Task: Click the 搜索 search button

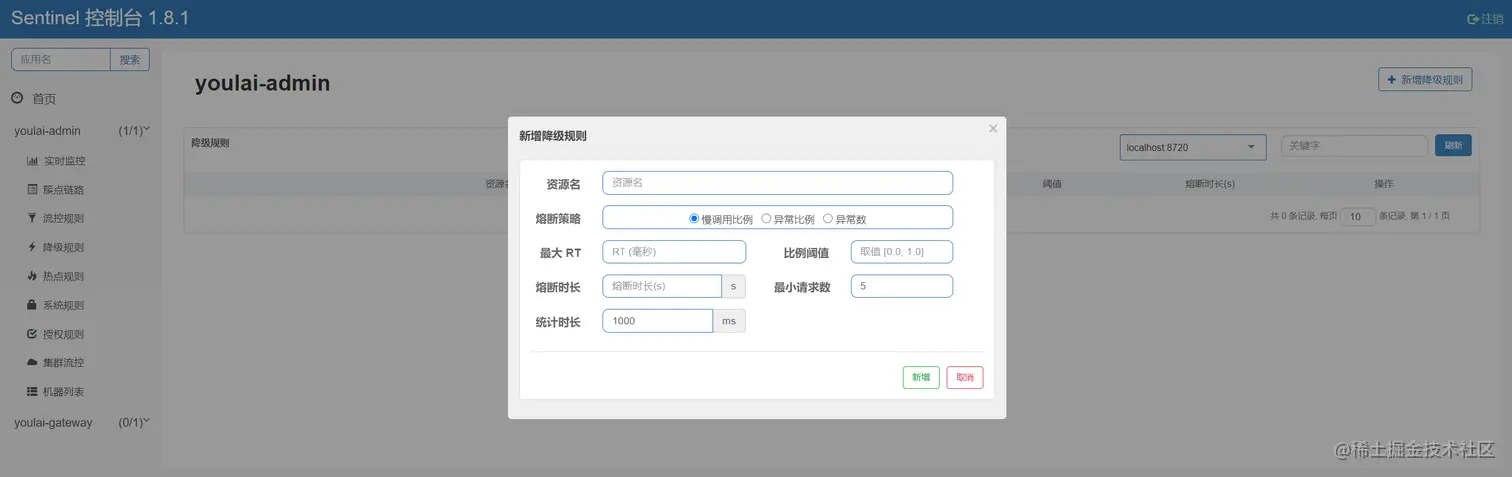Action: [130, 60]
